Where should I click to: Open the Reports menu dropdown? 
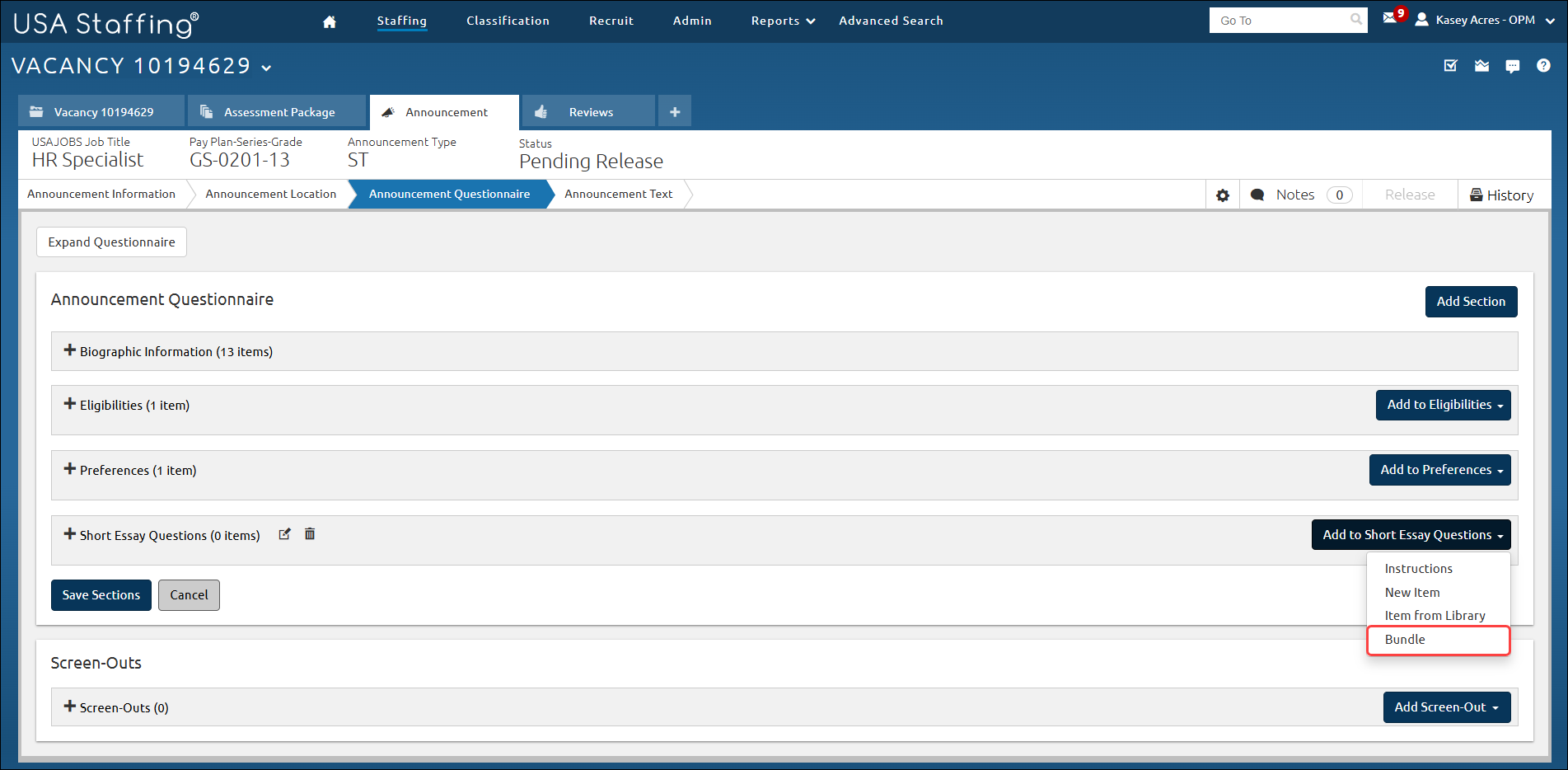tap(783, 21)
